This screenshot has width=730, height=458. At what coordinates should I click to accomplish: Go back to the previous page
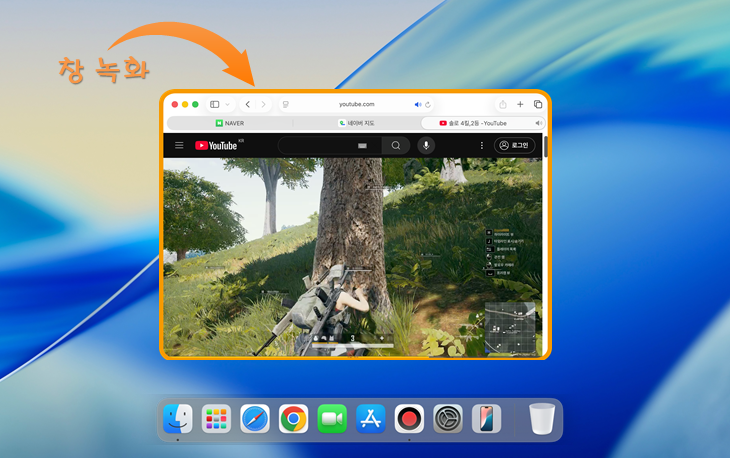pyautogui.click(x=248, y=104)
